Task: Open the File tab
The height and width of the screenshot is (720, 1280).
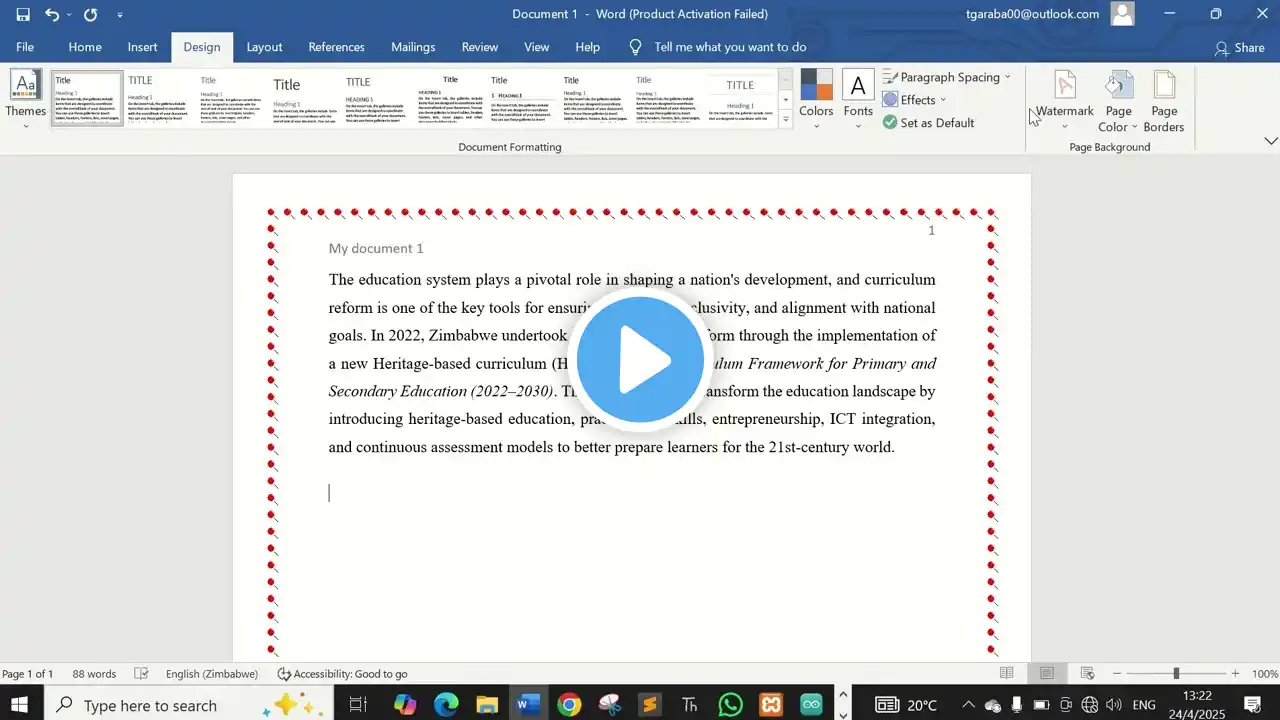Action: point(25,47)
